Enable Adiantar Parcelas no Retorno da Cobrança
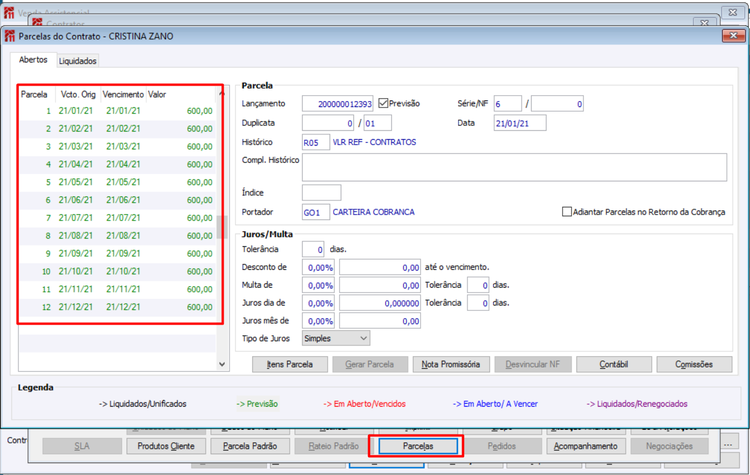 (566, 211)
